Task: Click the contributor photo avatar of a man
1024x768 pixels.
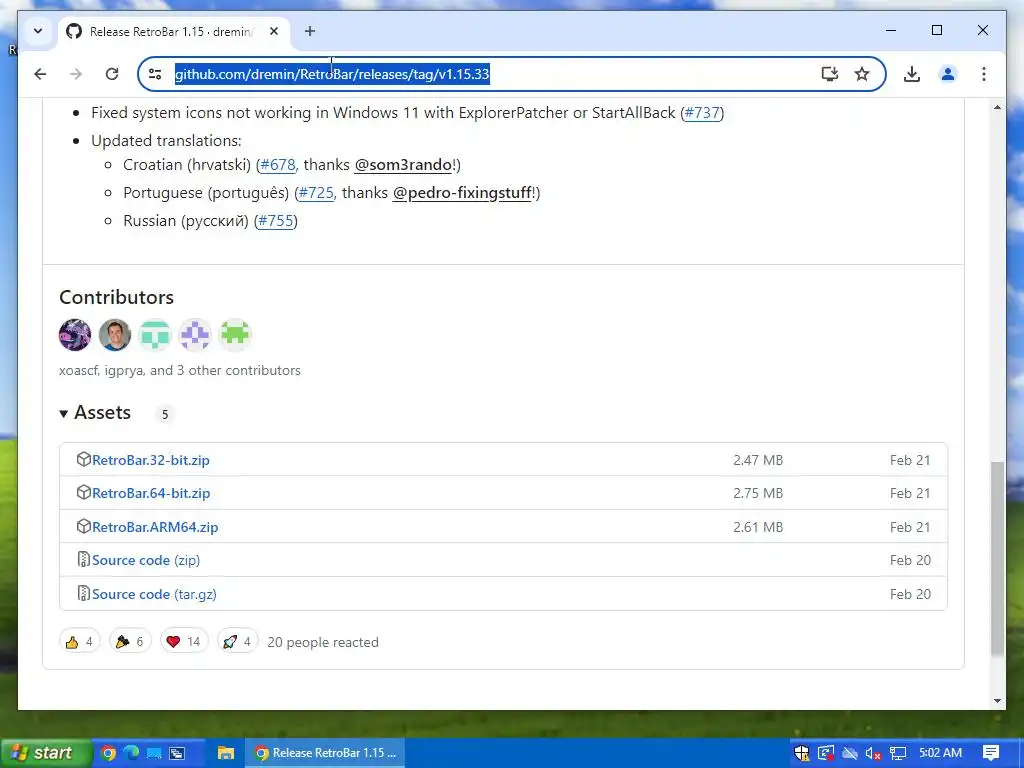Action: [x=115, y=335]
